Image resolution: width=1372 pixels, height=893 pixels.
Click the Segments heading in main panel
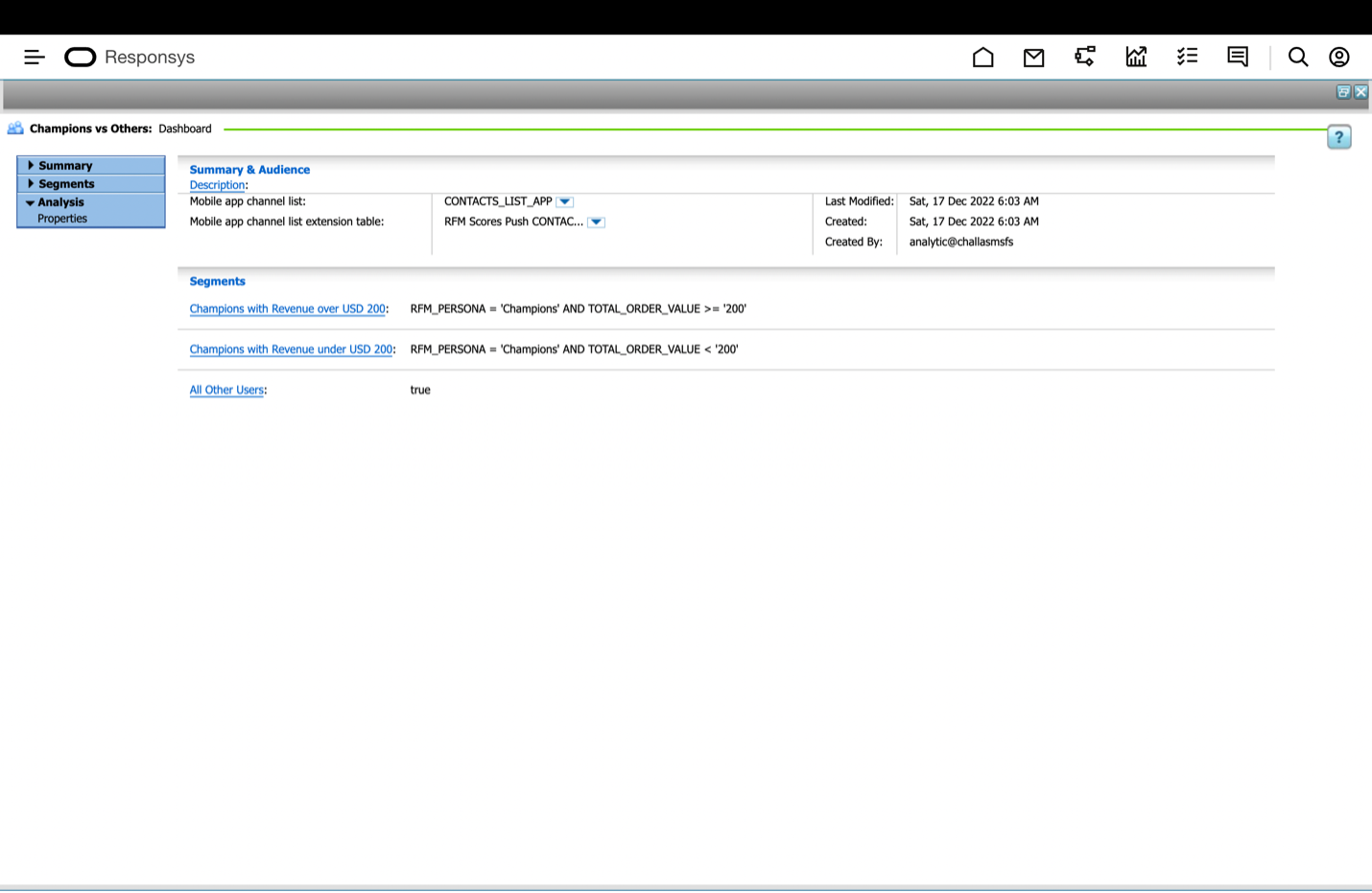point(218,281)
